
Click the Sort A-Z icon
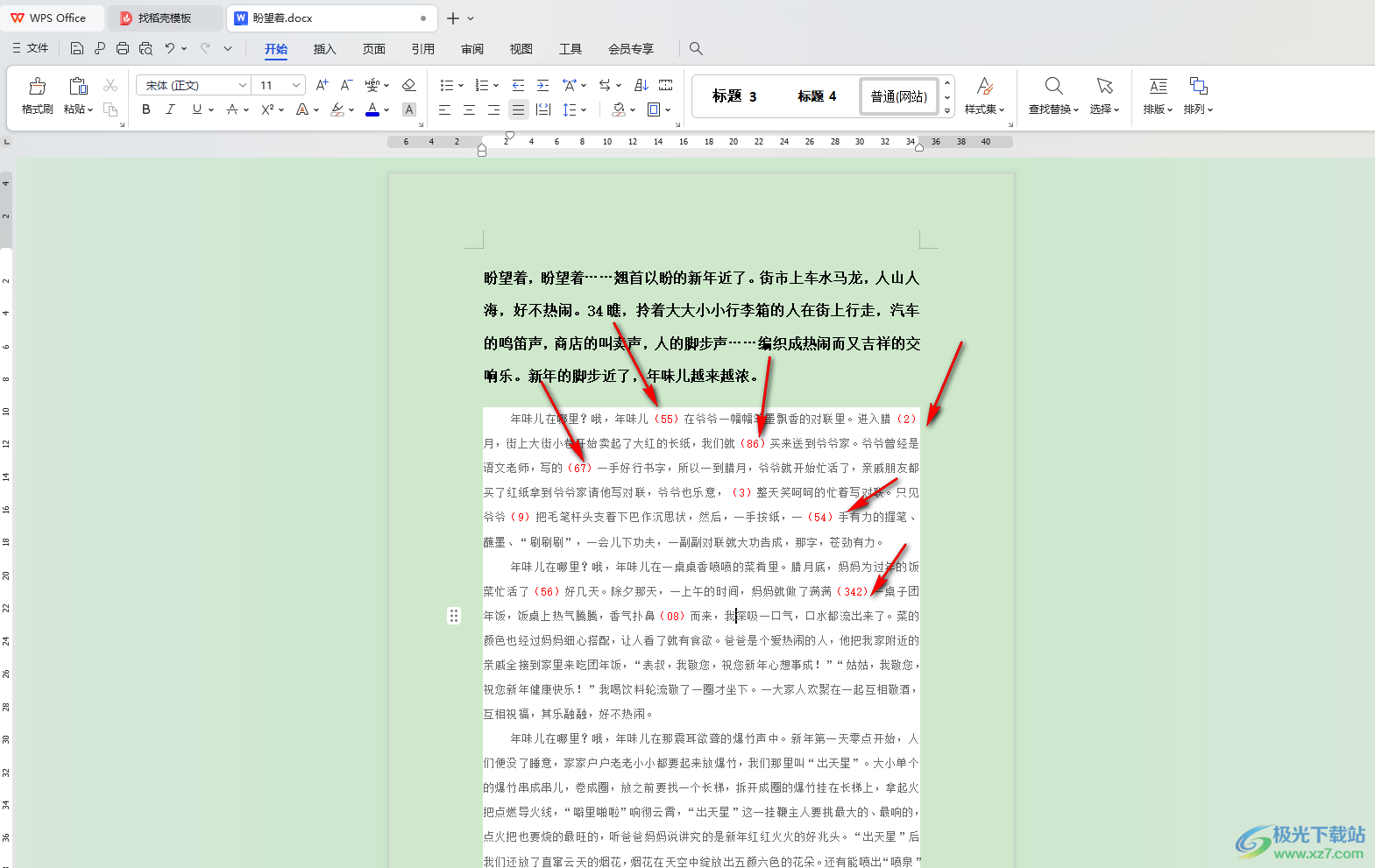point(641,85)
